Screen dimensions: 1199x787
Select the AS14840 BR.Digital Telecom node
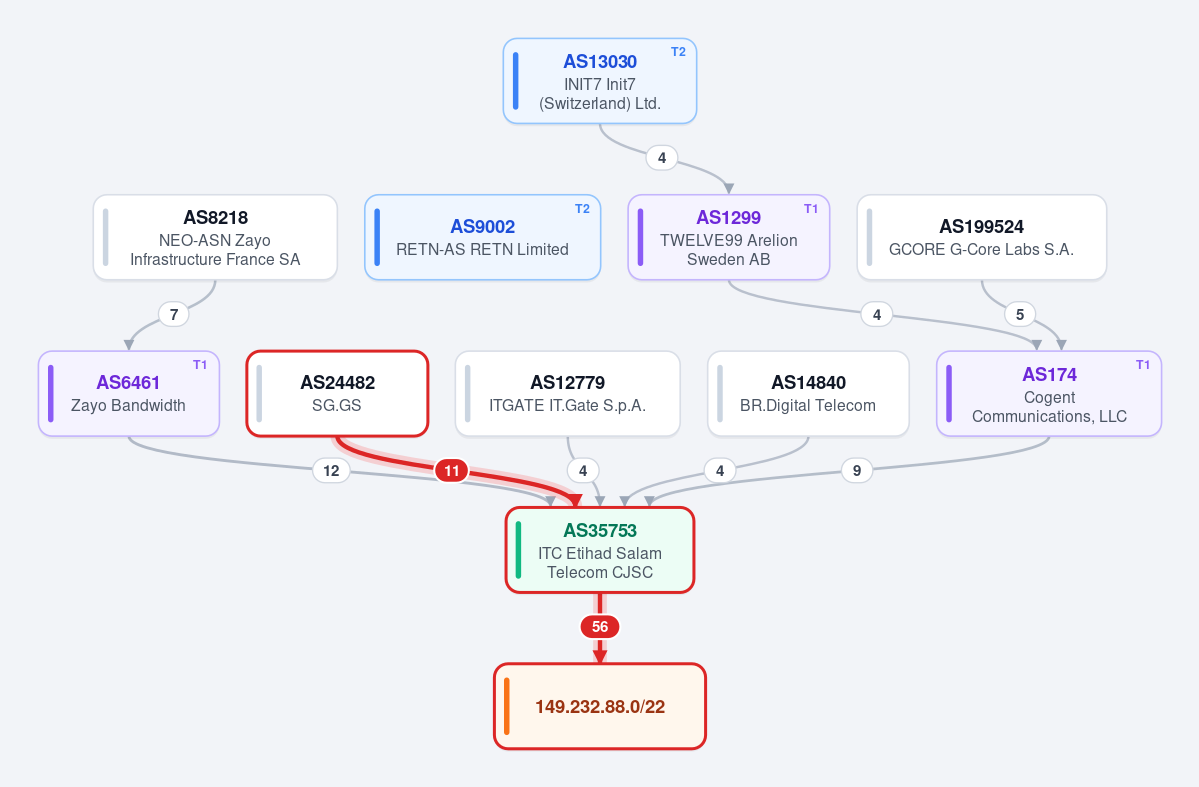click(x=808, y=394)
